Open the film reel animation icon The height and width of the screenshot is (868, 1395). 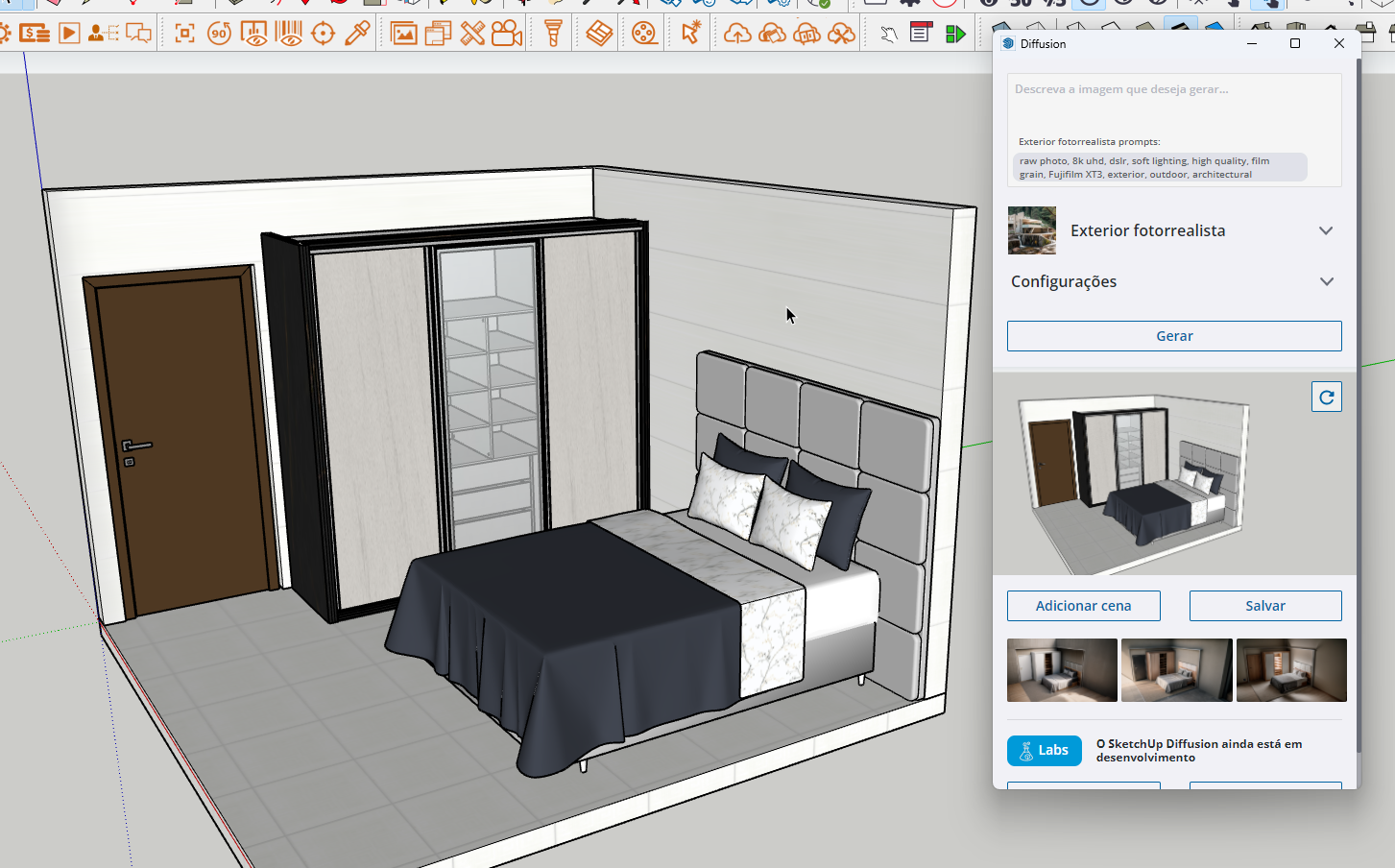[x=644, y=34]
